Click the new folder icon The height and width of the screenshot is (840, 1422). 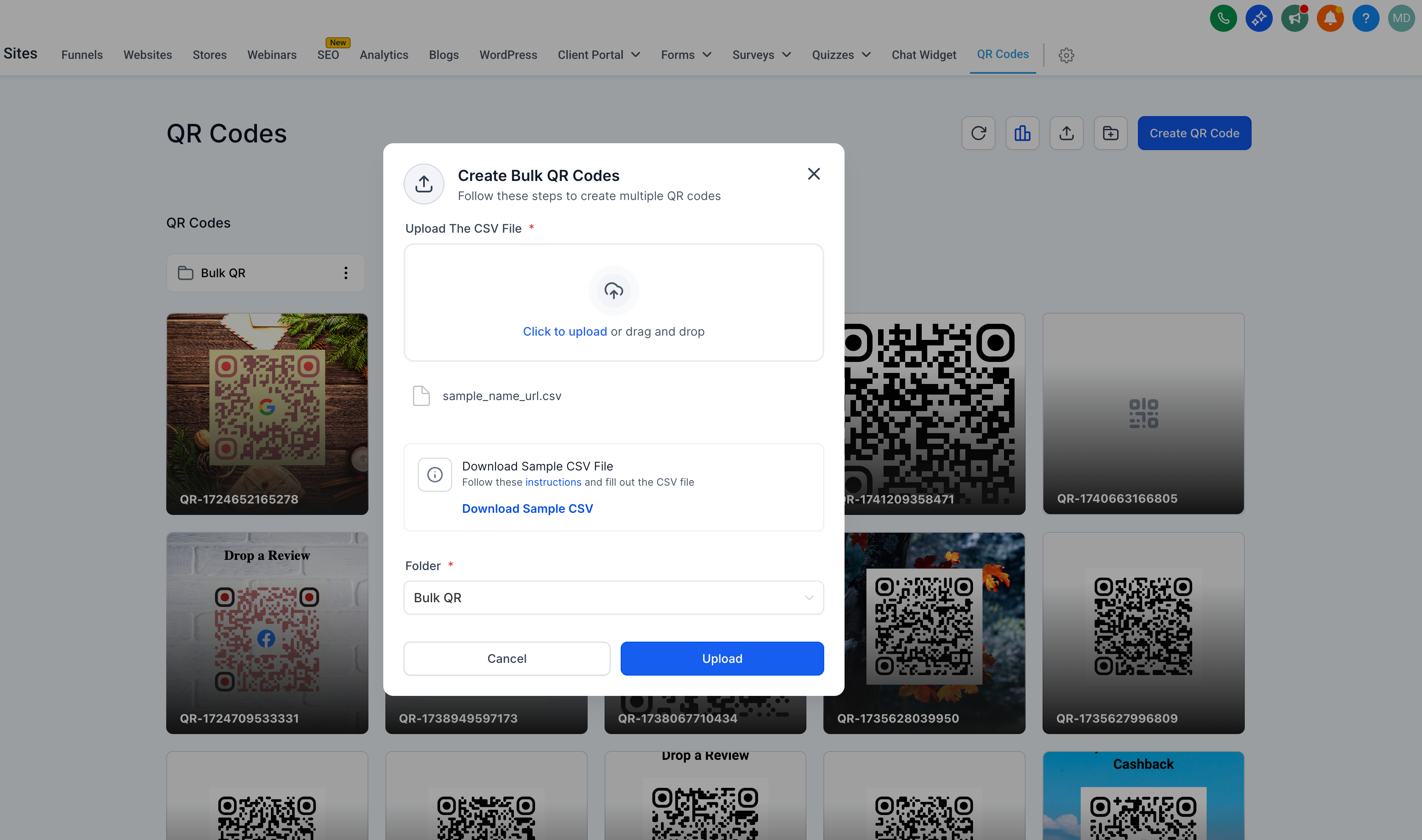point(1111,133)
